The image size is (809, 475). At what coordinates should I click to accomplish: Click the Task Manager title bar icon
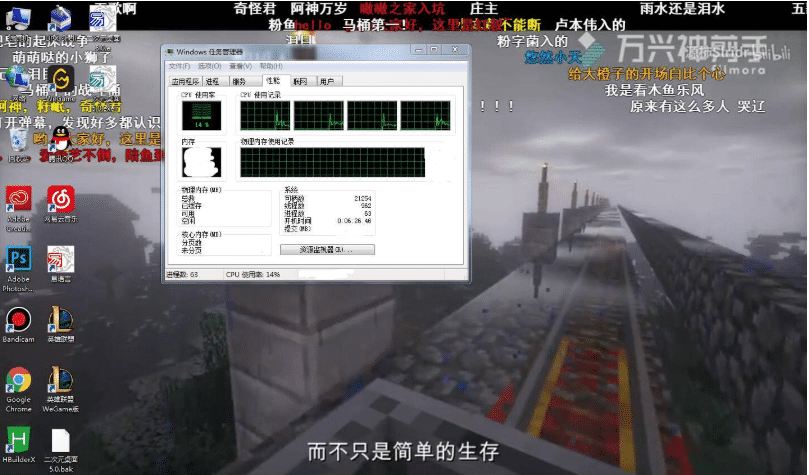(x=170, y=52)
